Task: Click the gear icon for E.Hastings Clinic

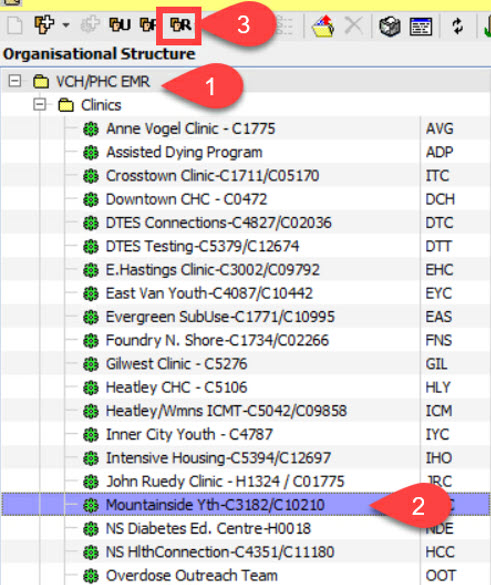Action: click(91, 270)
